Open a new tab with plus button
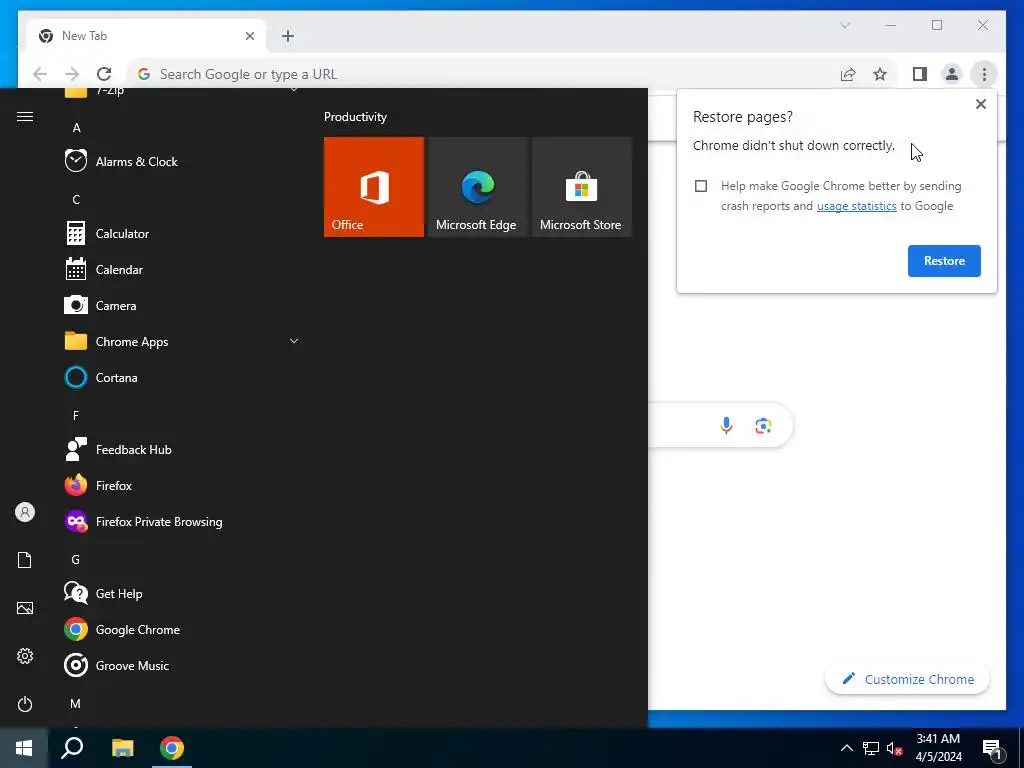This screenshot has height=768, width=1024. click(x=288, y=36)
